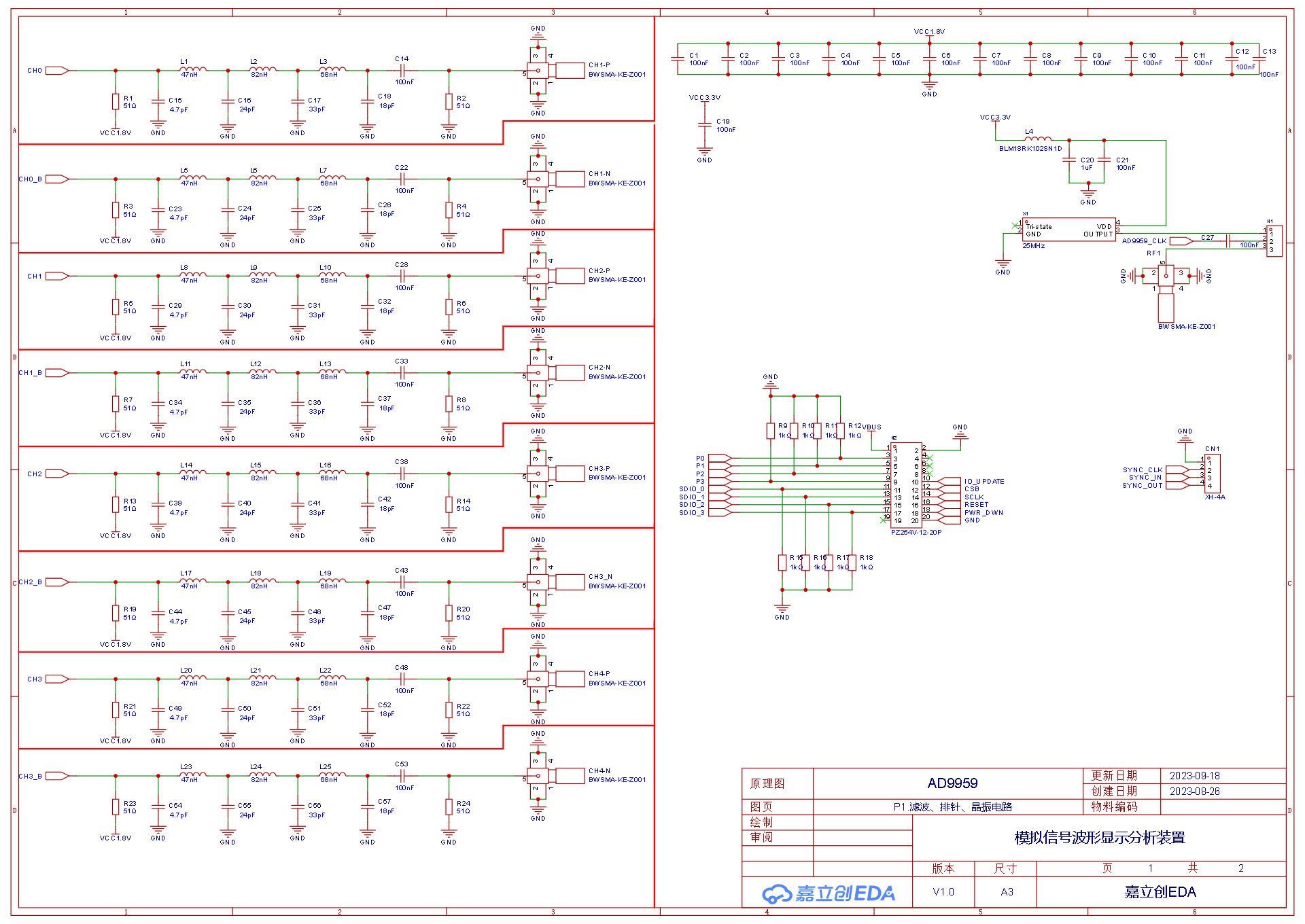Click the CH4-N SMA connector
Screen dimensions: 1305x924
(556, 776)
